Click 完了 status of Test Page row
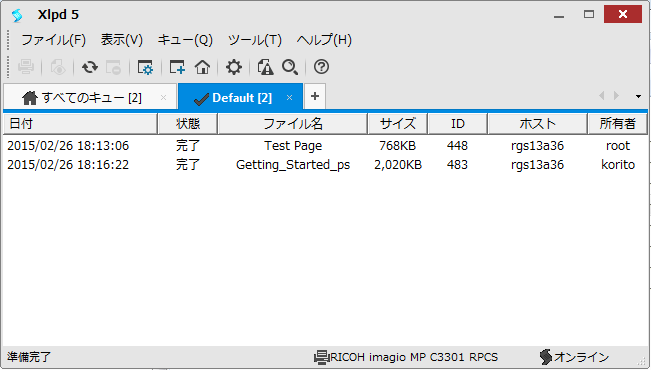The image size is (651, 370). pyautogui.click(x=188, y=146)
